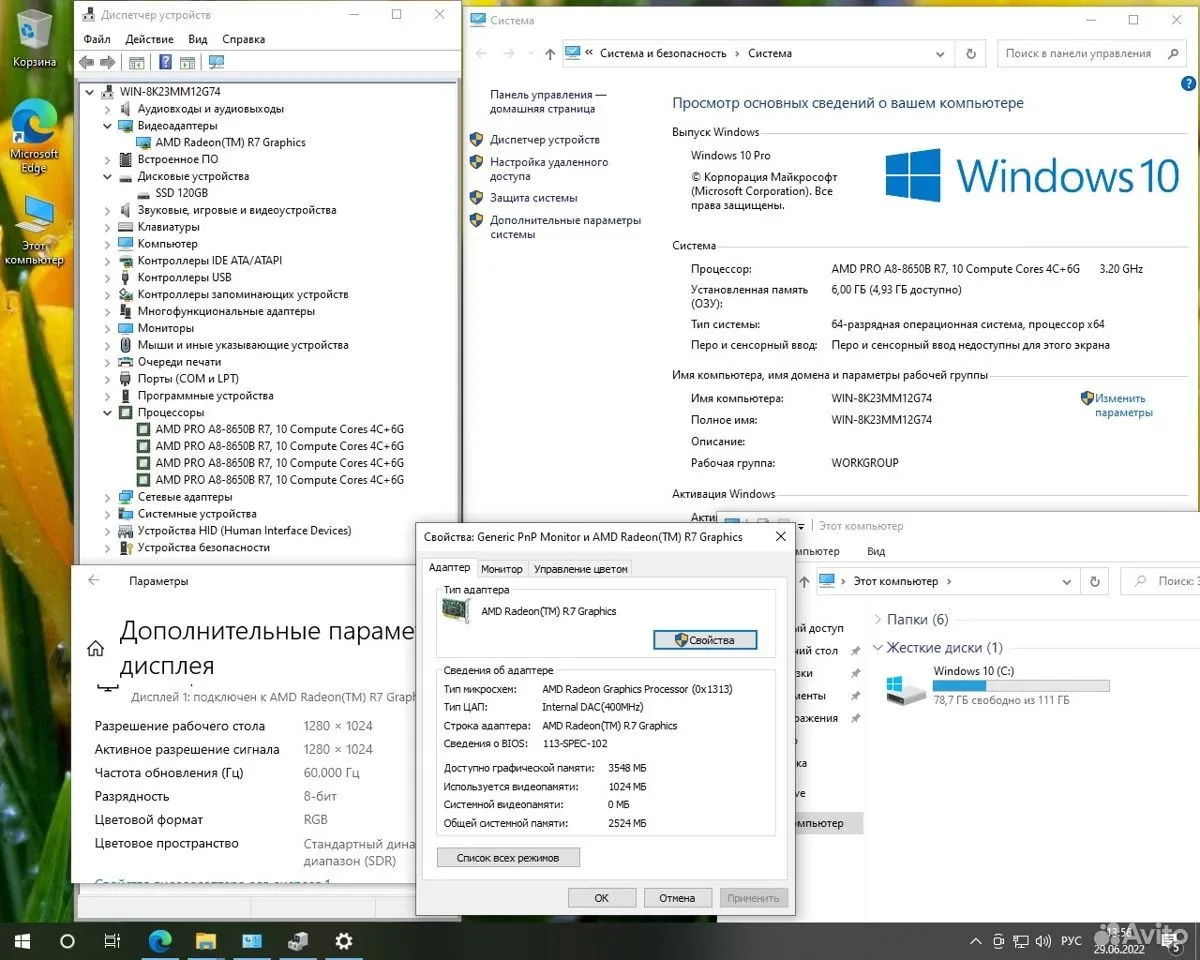Screen dimensions: 1200x960
Task: Open the Recycle Bin desktop icon
Action: point(34,38)
